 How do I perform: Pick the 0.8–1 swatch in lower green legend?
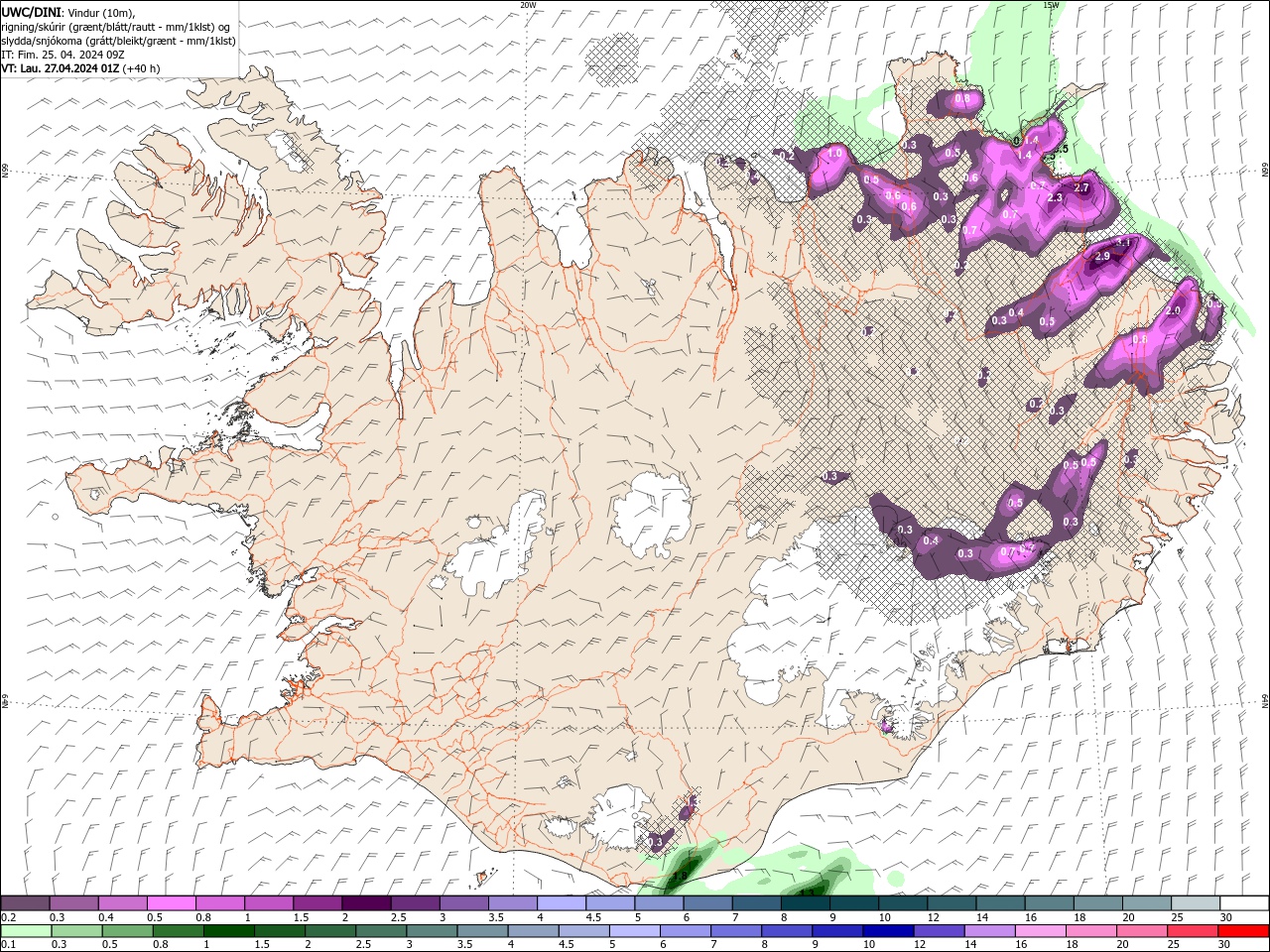(179, 931)
